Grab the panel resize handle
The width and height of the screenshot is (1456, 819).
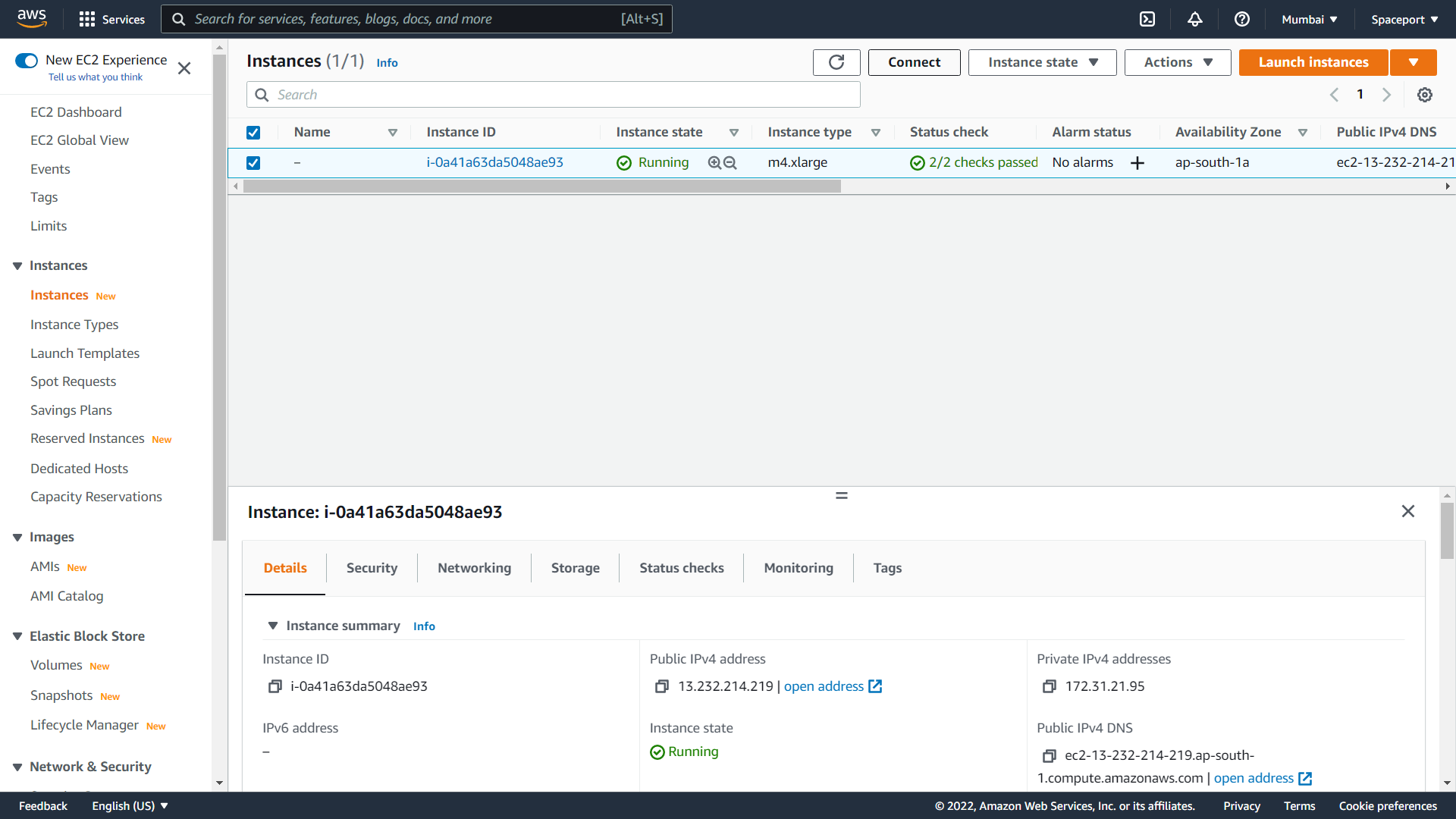(x=842, y=495)
